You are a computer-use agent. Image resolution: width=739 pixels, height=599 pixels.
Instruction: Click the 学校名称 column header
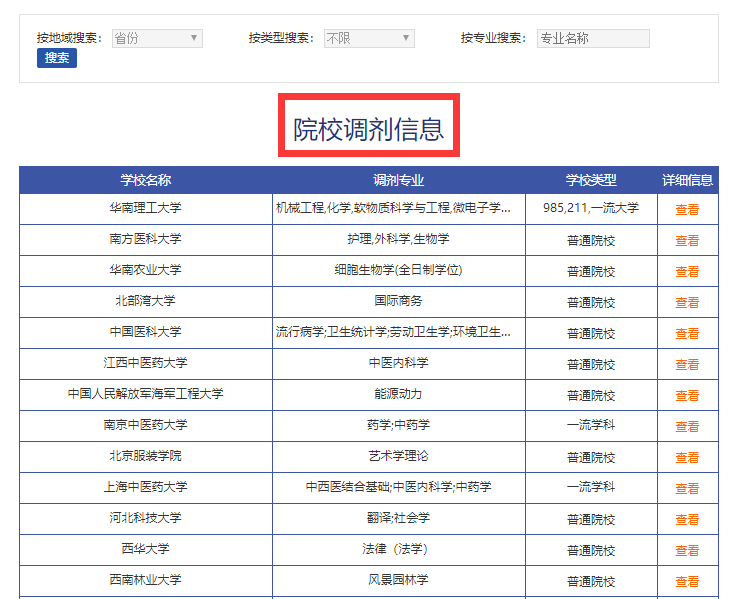click(146, 180)
